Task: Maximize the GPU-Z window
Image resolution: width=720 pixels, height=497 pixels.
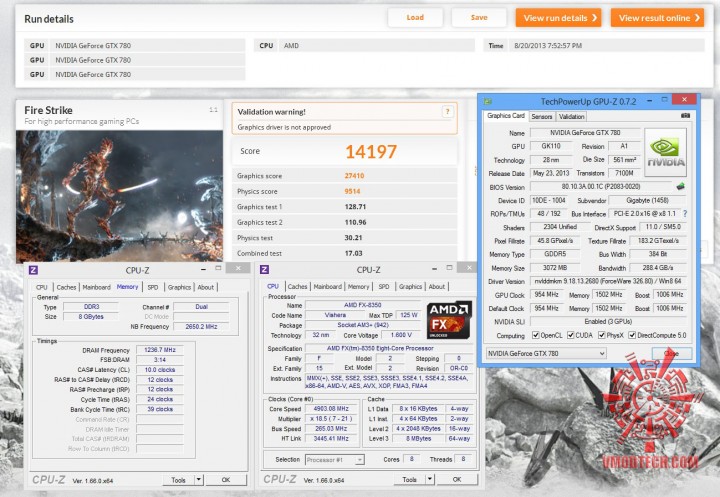Action: (x=664, y=100)
